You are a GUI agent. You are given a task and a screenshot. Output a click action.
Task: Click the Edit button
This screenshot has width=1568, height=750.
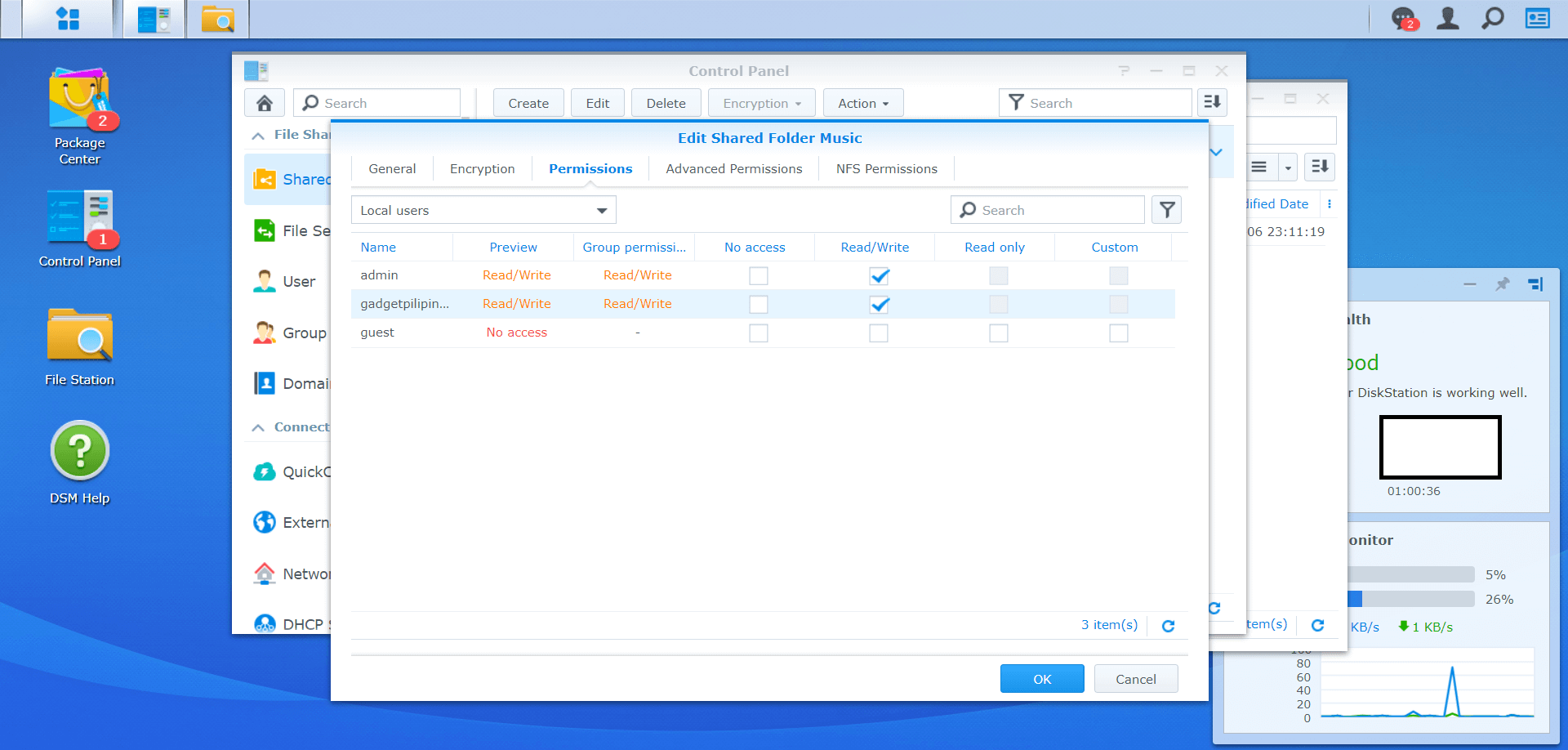[x=597, y=103]
